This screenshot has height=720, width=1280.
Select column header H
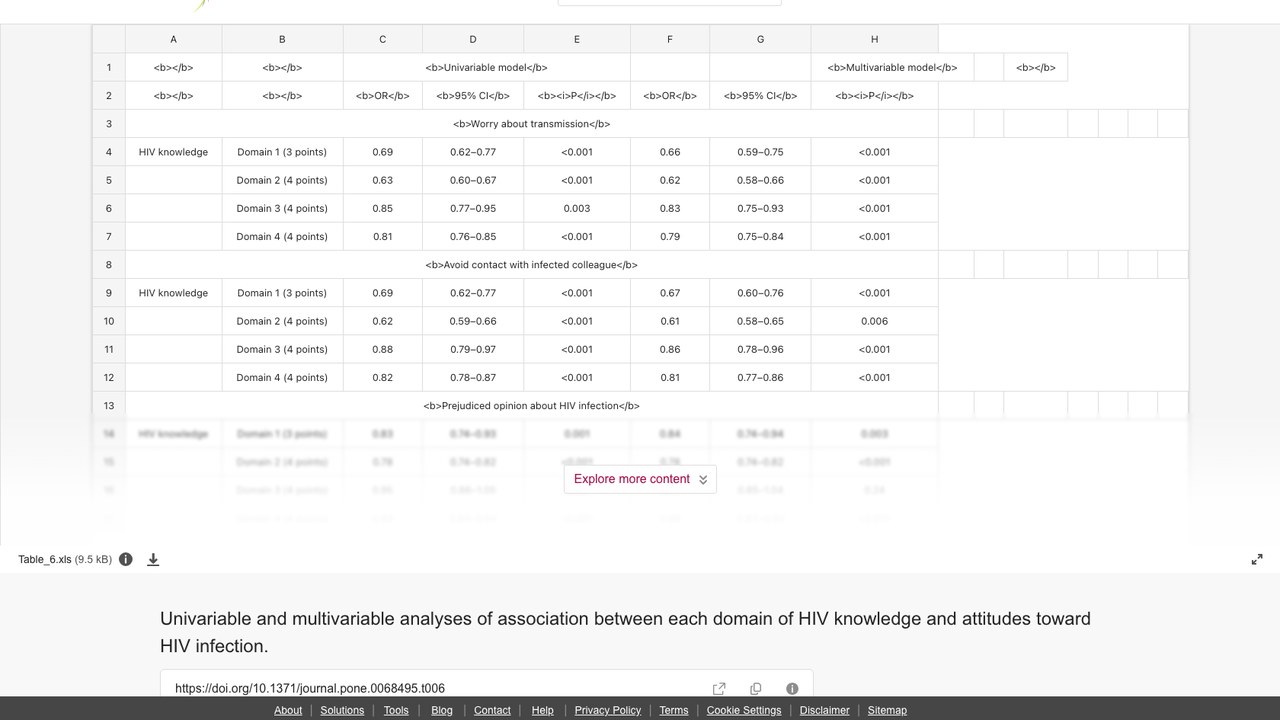(874, 39)
